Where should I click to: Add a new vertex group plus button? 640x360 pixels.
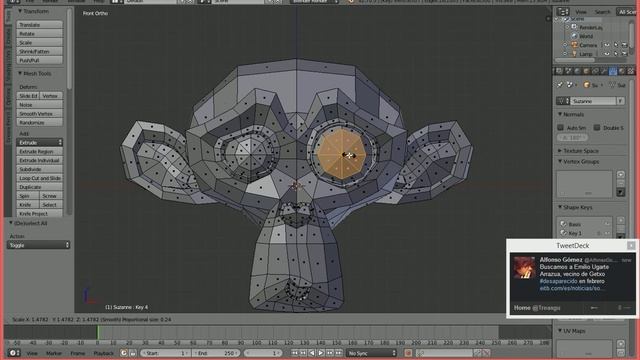[621, 174]
